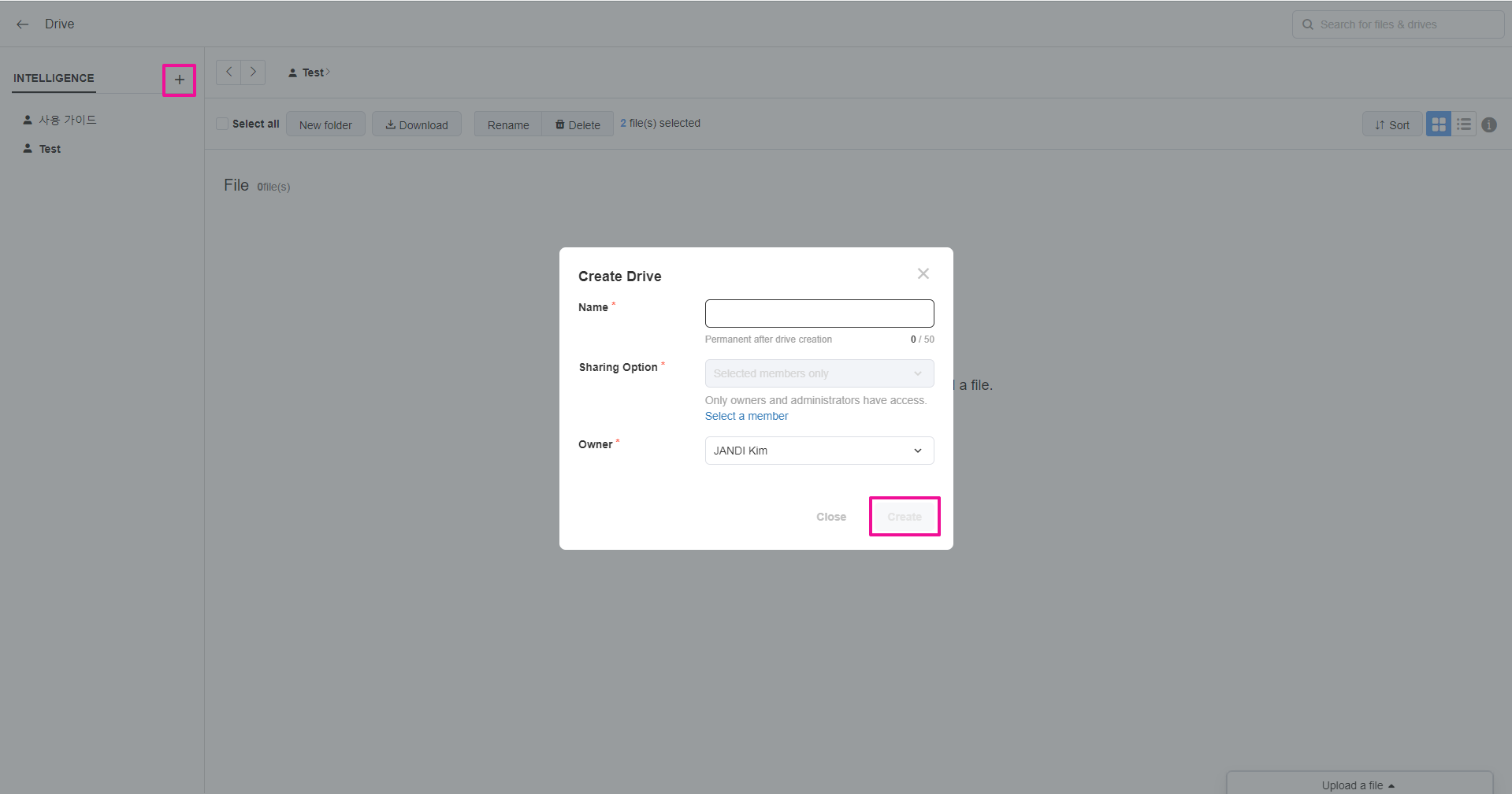The width and height of the screenshot is (1512, 794).
Task: Click the back arrow next to Drive
Action: click(23, 24)
